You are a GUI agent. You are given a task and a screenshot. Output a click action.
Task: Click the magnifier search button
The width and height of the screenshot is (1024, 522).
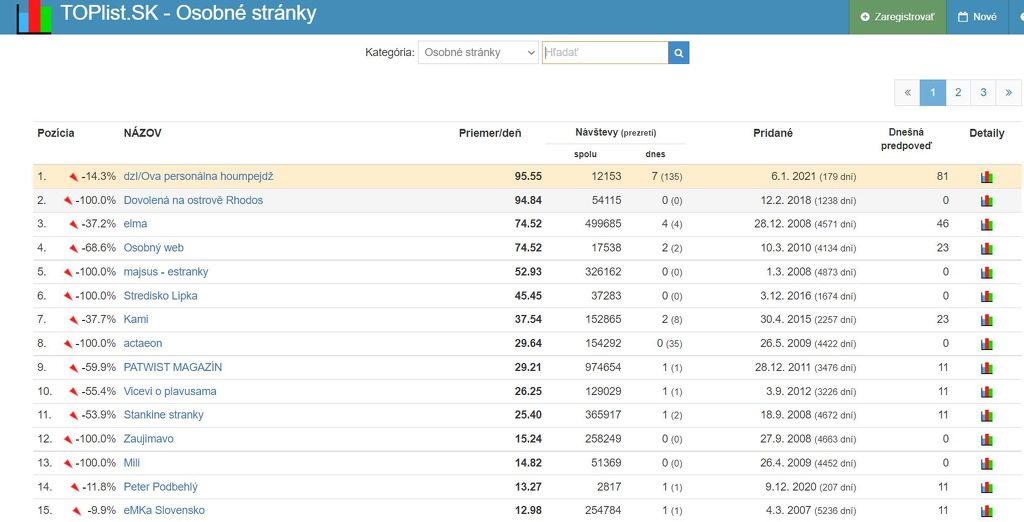(678, 53)
